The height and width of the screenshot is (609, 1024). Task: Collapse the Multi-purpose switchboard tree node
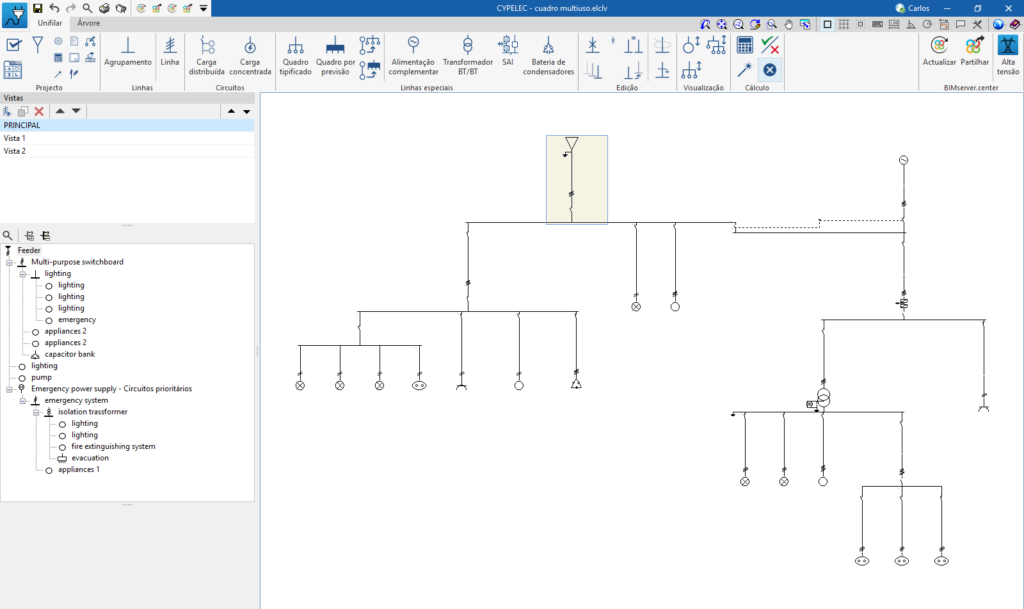tap(9, 262)
